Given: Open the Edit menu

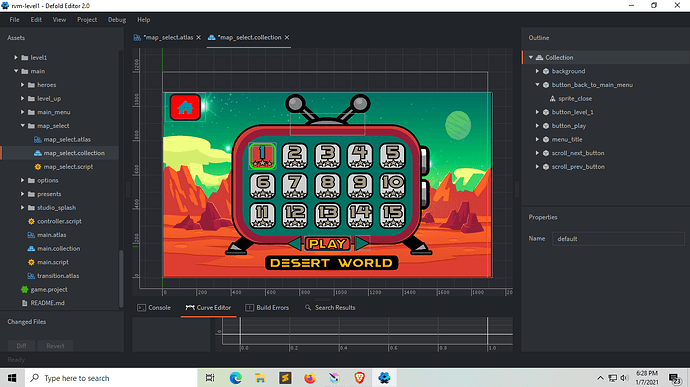Looking at the screenshot, I should pos(36,20).
